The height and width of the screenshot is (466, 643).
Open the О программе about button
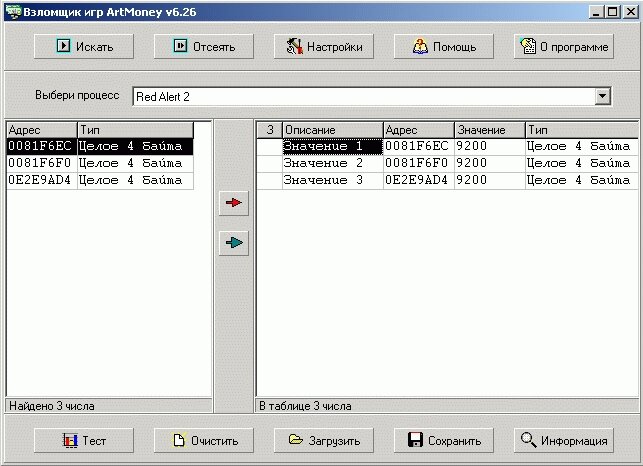pos(563,46)
